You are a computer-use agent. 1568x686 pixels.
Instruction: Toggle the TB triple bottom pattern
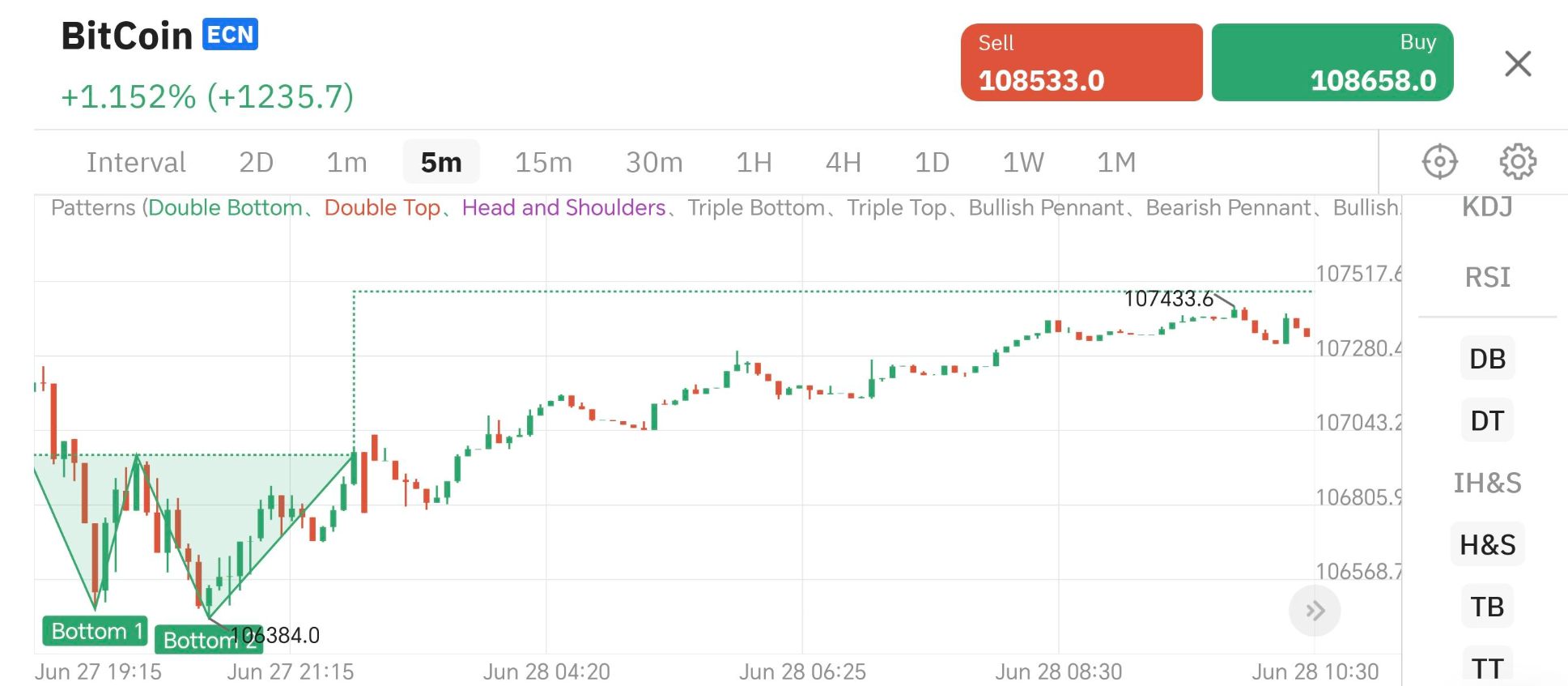1487,607
